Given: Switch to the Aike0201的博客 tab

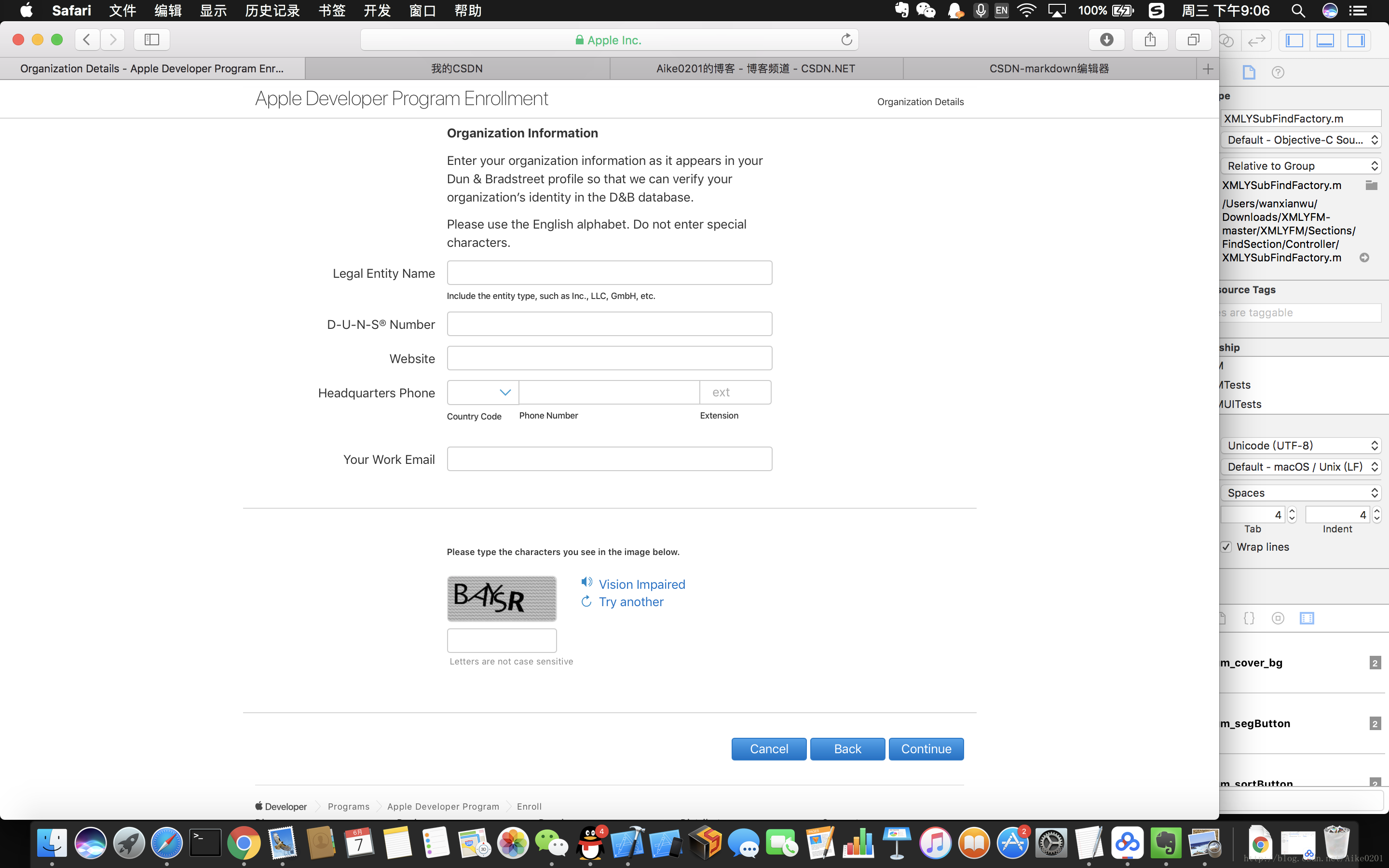Looking at the screenshot, I should point(756,68).
